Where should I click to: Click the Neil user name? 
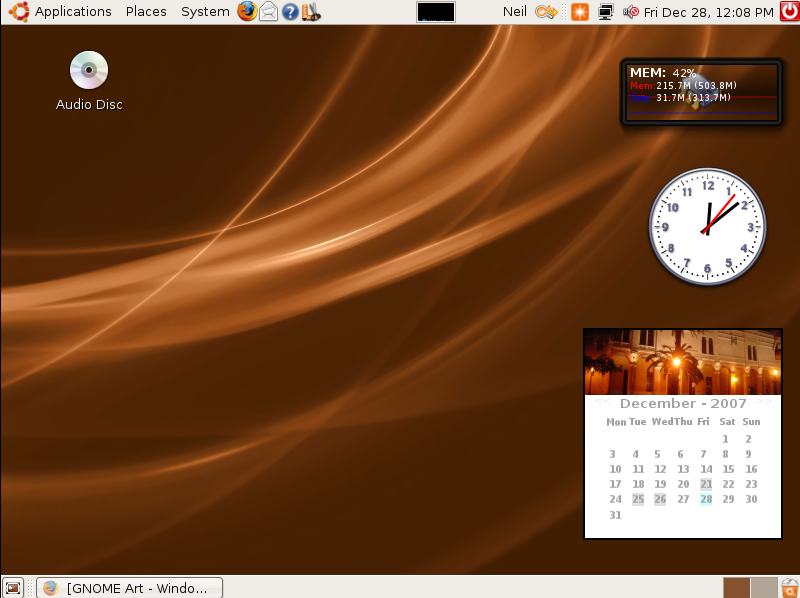pyautogui.click(x=515, y=12)
